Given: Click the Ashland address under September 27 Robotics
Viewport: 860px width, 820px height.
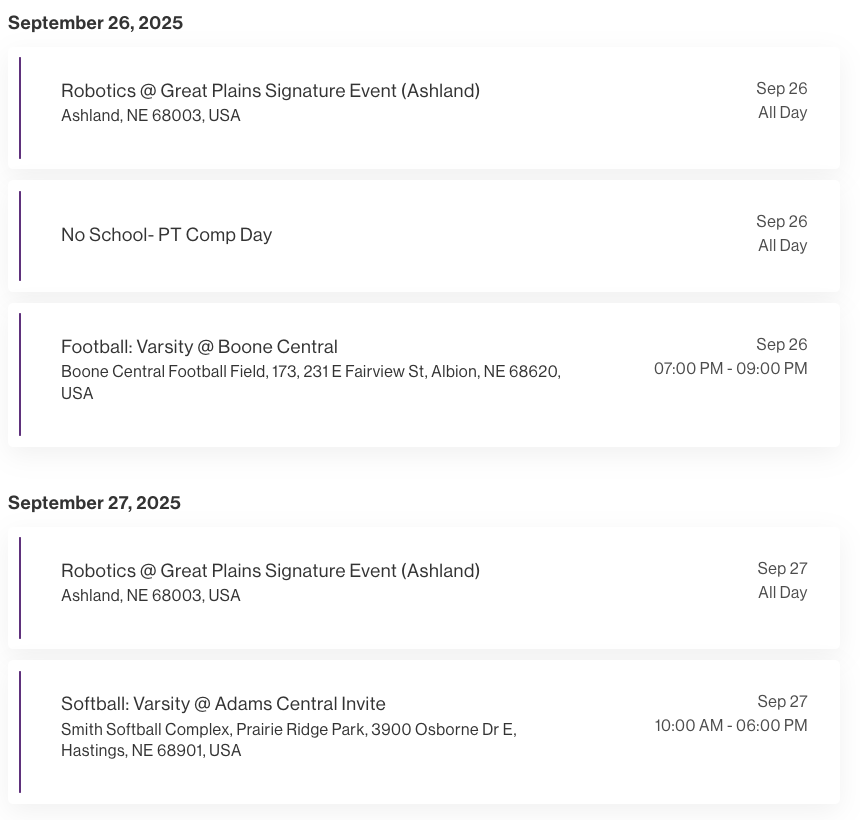Looking at the screenshot, I should coord(151,596).
